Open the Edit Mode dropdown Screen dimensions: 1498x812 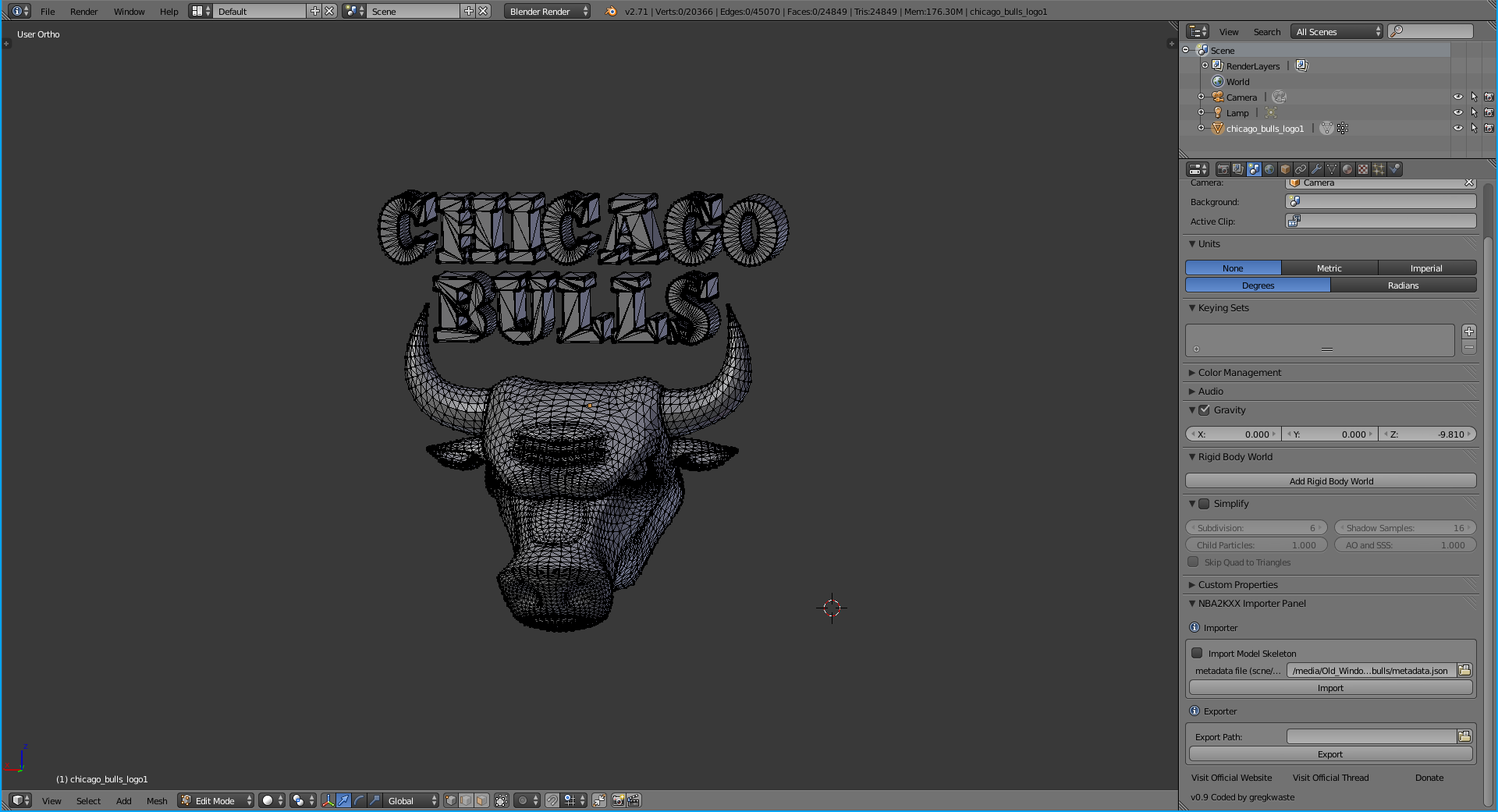pos(216,800)
